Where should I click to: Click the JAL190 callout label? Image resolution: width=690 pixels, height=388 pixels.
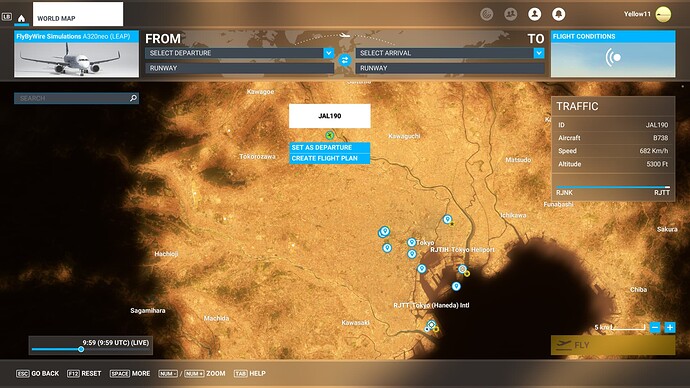tap(330, 116)
